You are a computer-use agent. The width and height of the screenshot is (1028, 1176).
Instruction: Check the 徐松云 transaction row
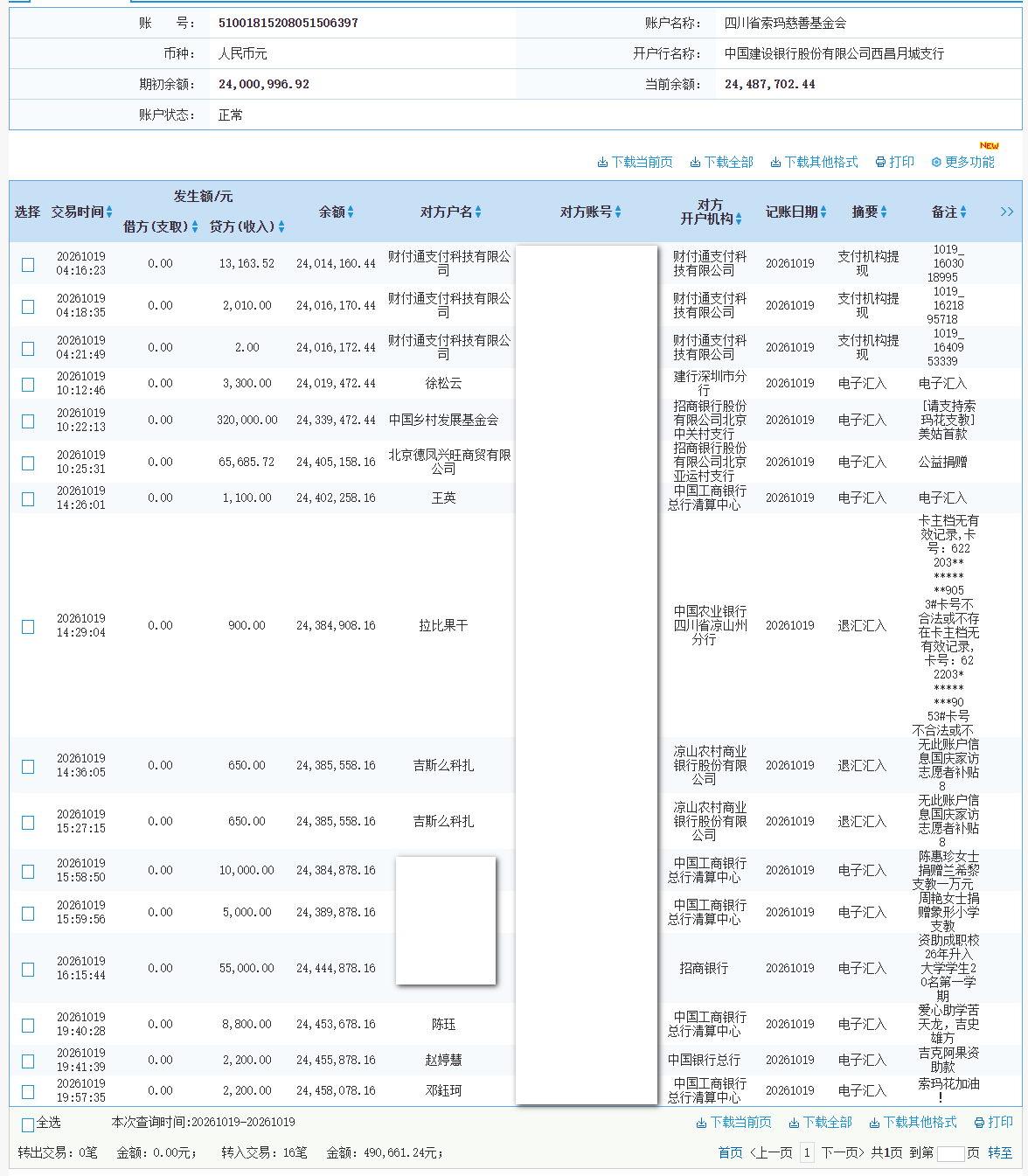pyautogui.click(x=28, y=384)
